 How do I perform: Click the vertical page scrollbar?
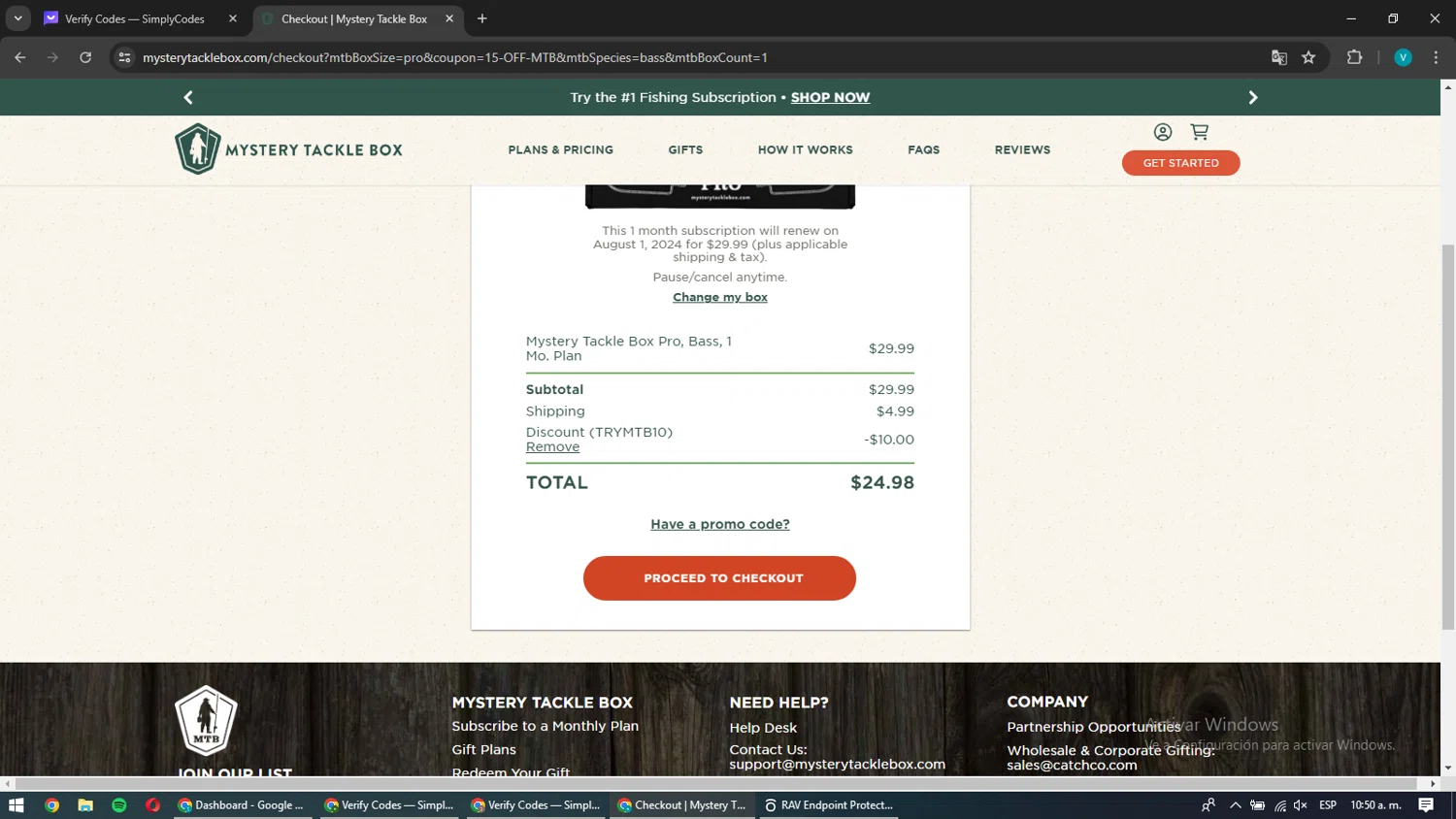point(1447,437)
